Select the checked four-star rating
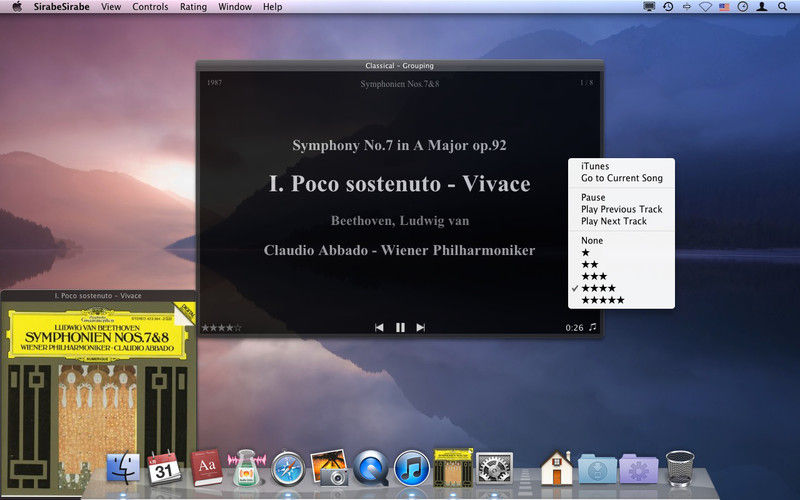 (x=598, y=288)
